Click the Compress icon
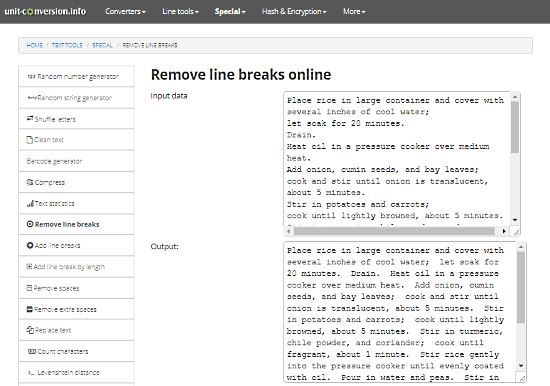This screenshot has height=386, width=550. point(30,182)
